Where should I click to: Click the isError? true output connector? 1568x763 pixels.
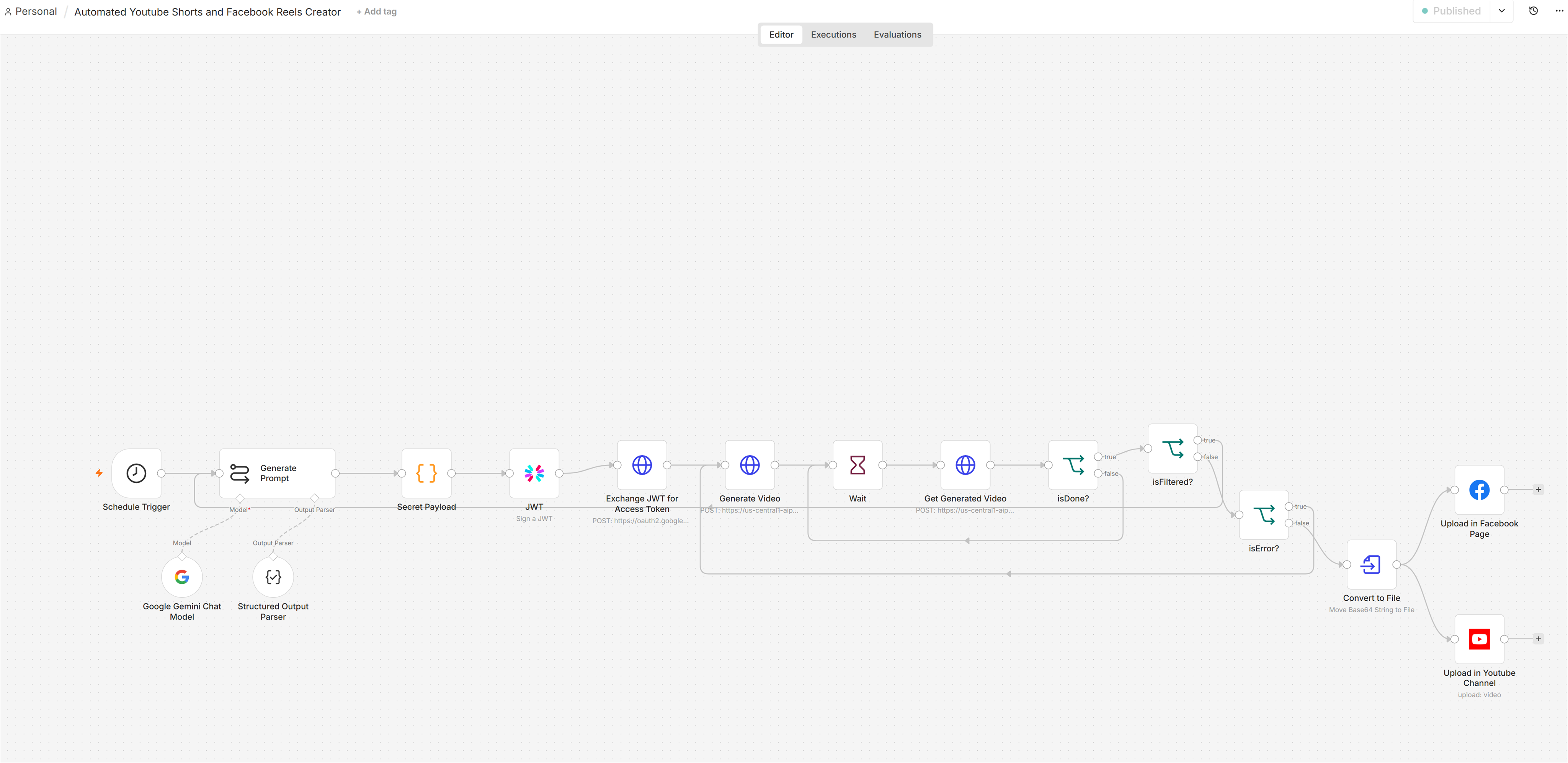(1289, 506)
